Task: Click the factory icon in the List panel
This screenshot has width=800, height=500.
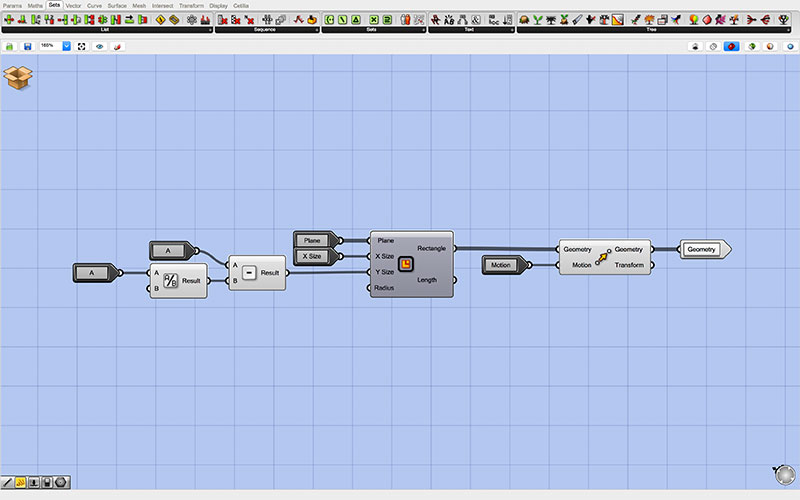Action: [x=205, y=20]
